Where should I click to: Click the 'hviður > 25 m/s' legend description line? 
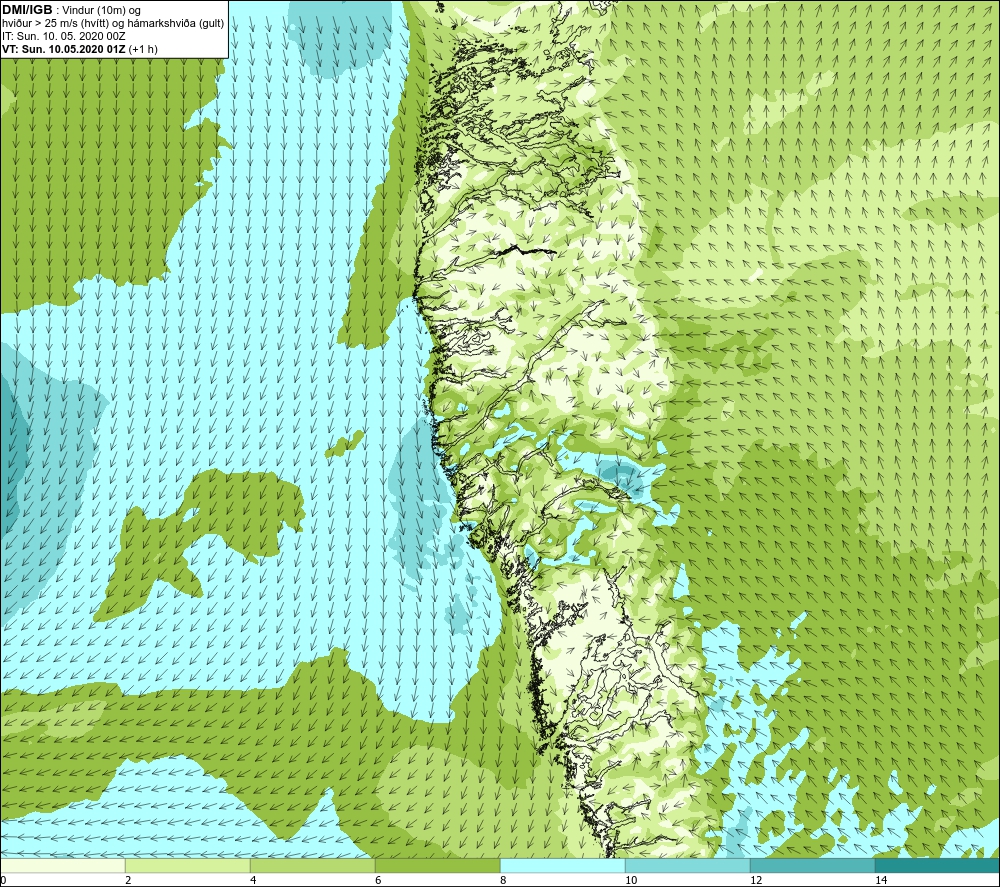pyautogui.click(x=113, y=24)
